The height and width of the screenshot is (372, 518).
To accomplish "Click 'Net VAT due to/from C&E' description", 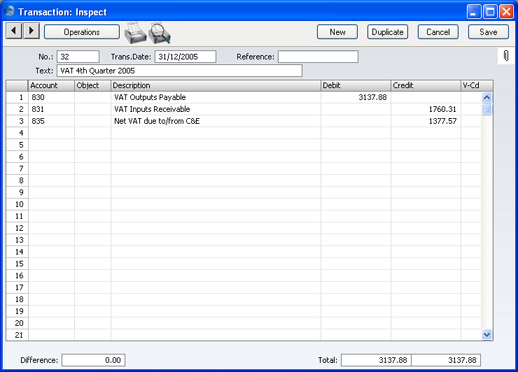I will [x=157, y=121].
